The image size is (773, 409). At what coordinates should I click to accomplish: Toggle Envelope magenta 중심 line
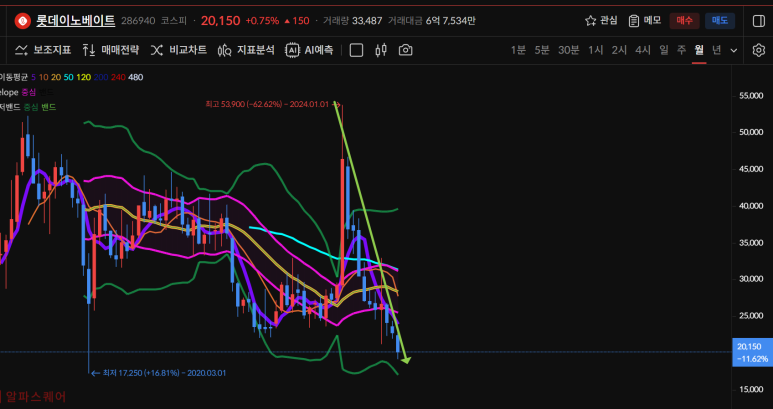(x=29, y=92)
